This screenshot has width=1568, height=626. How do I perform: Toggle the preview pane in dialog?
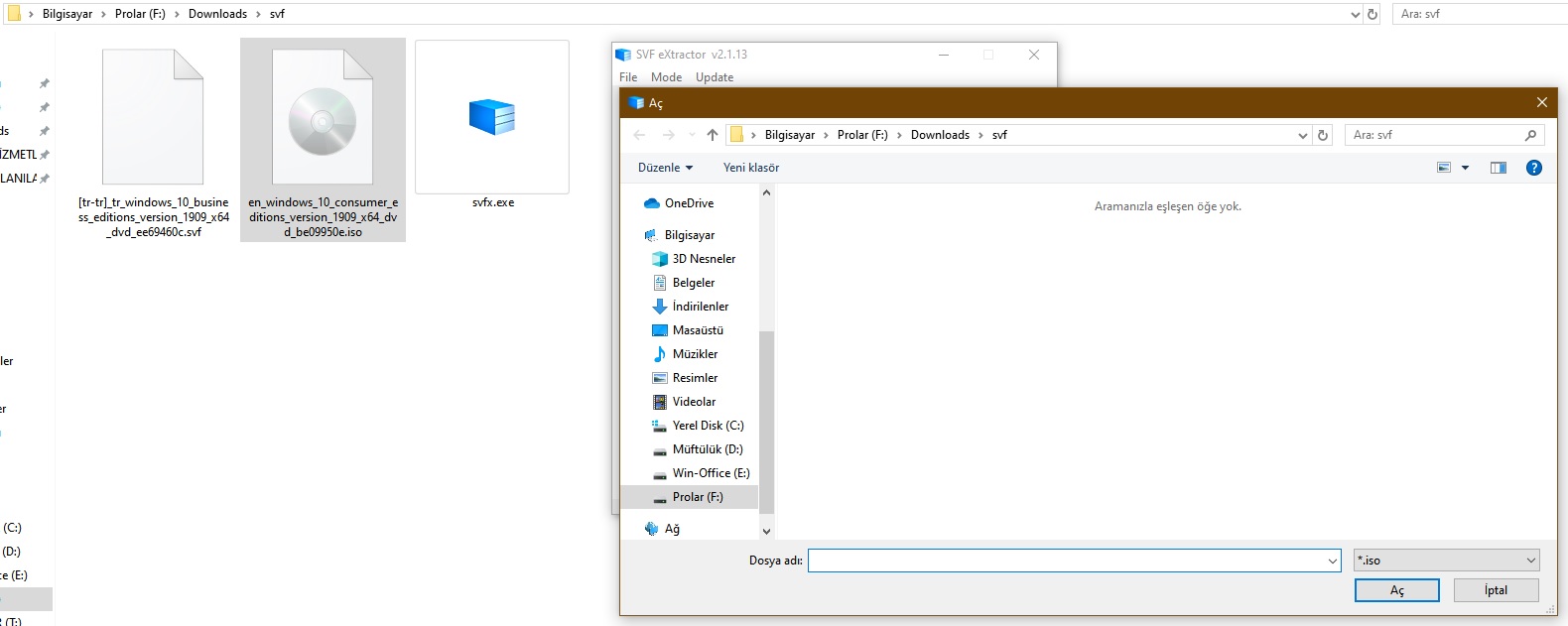(1499, 168)
